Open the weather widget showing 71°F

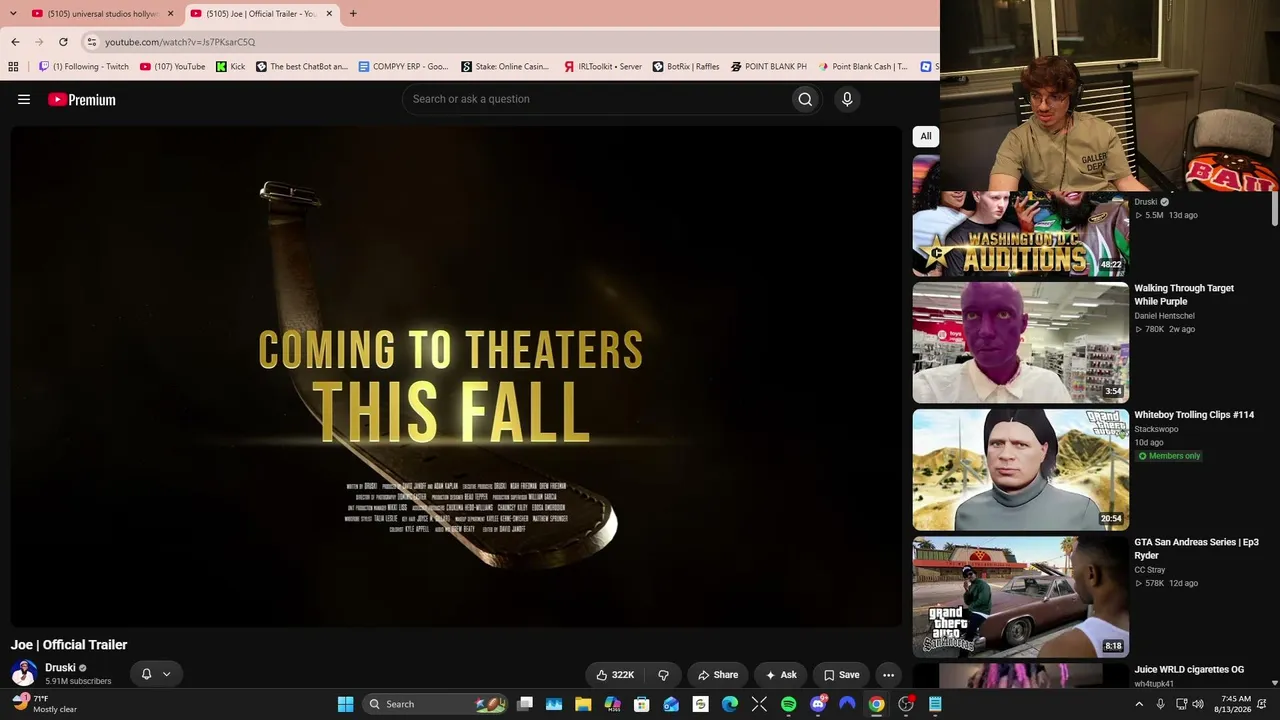point(45,704)
